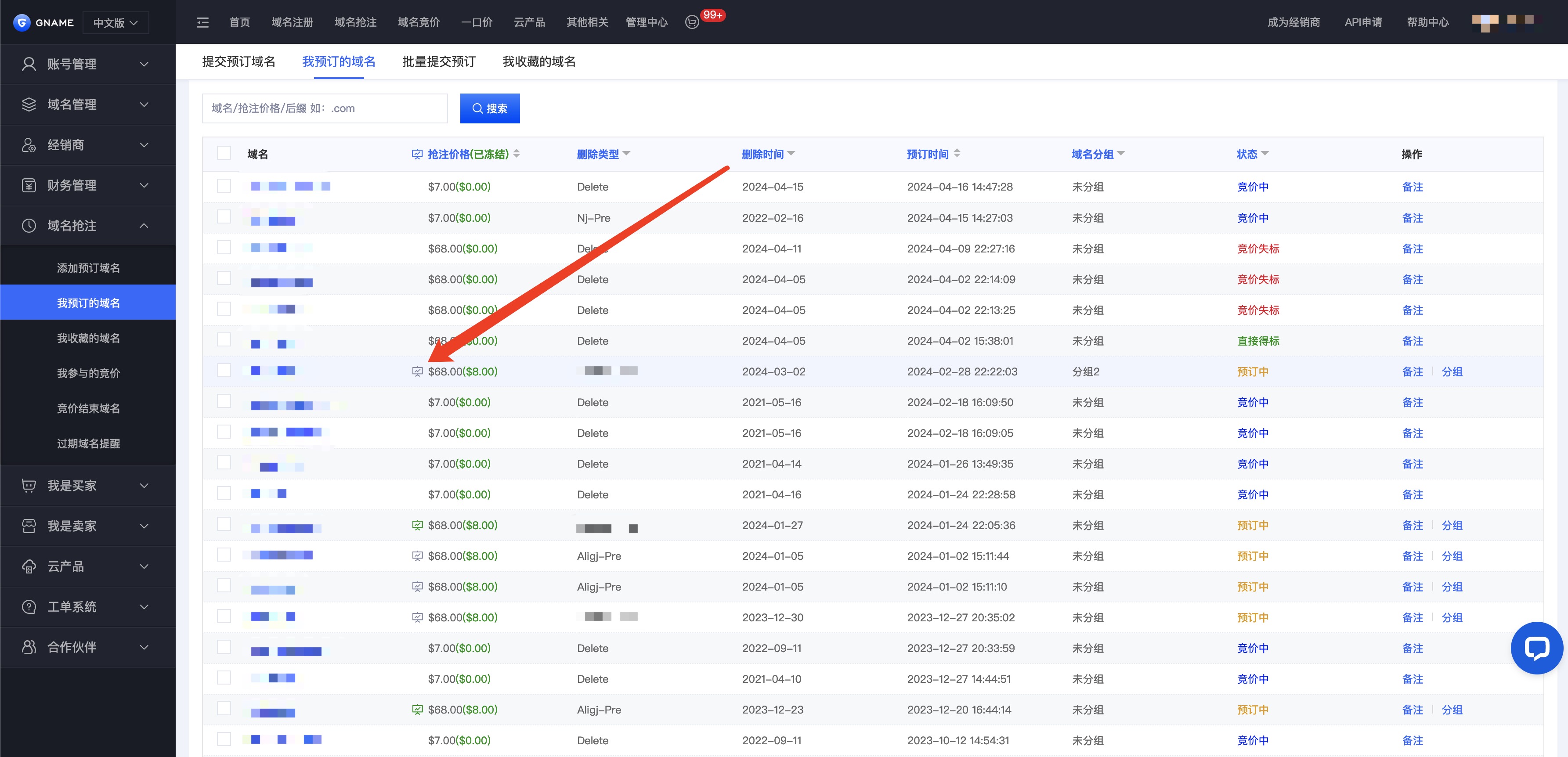Switch to 提交预订域名 tab
Viewport: 1568px width, 757px height.
(x=238, y=61)
